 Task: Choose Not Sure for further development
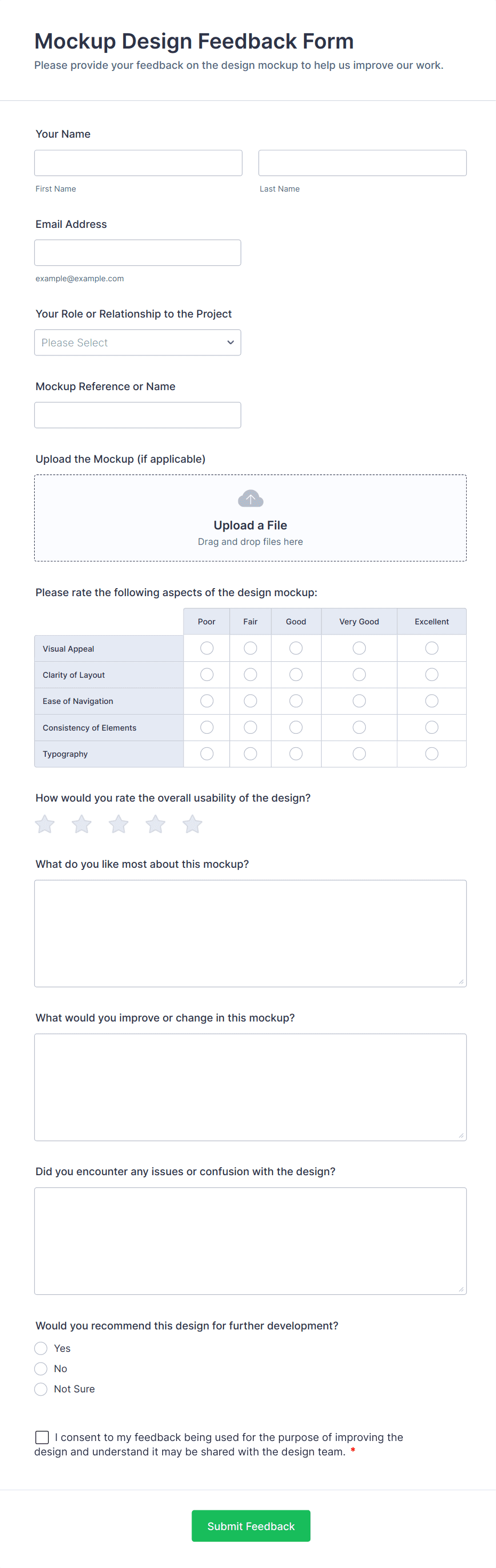pos(41,1389)
